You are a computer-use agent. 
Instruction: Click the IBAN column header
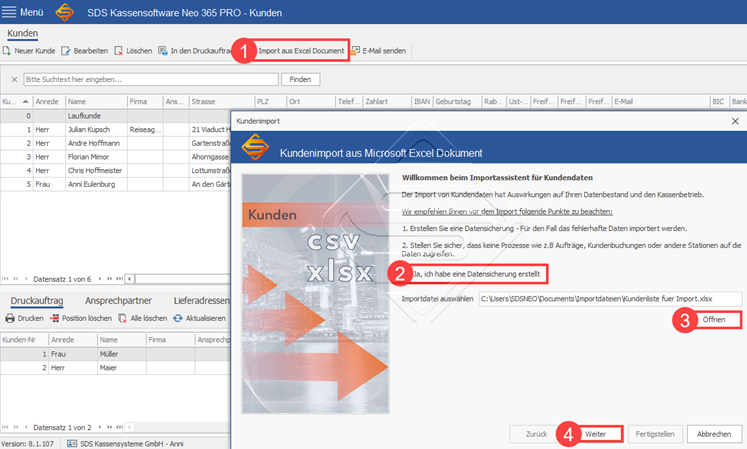(422, 102)
